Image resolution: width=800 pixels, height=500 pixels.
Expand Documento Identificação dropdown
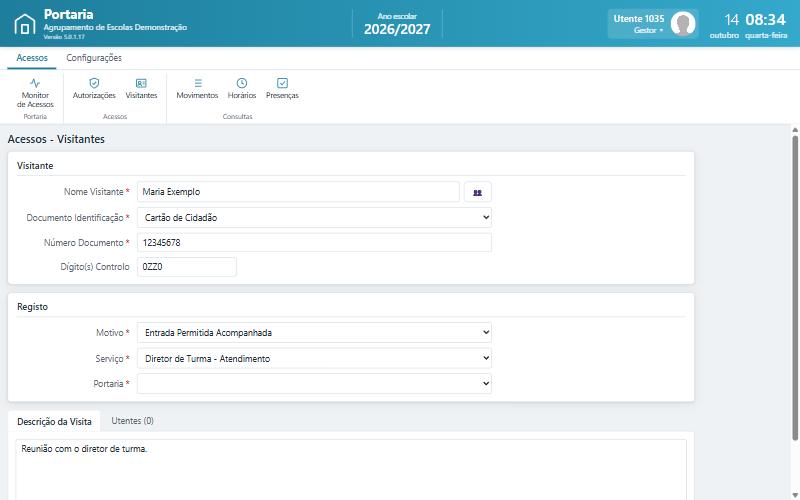pyautogui.click(x=314, y=217)
